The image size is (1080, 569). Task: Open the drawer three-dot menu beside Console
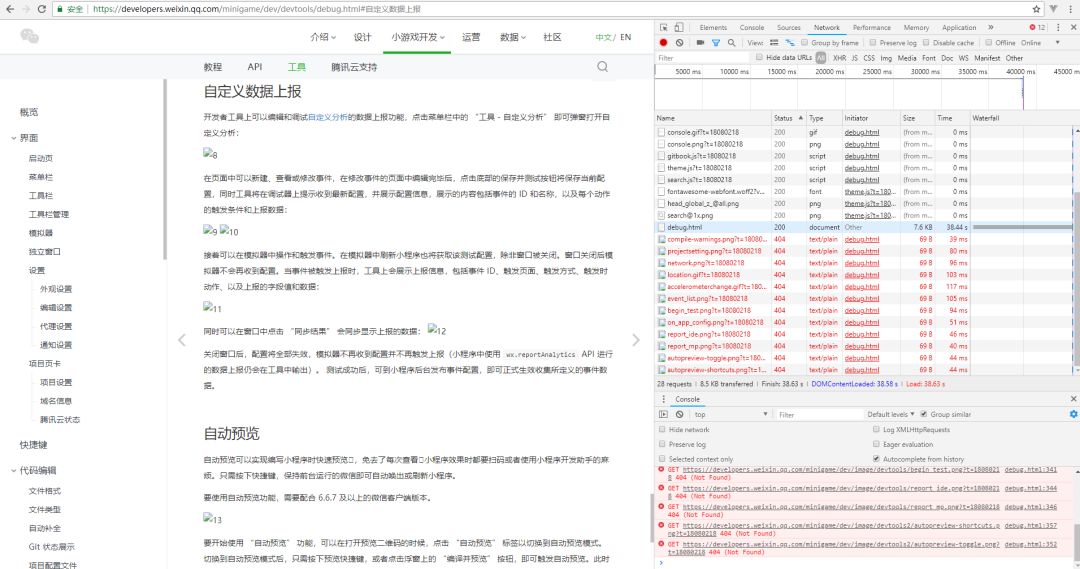[663, 399]
